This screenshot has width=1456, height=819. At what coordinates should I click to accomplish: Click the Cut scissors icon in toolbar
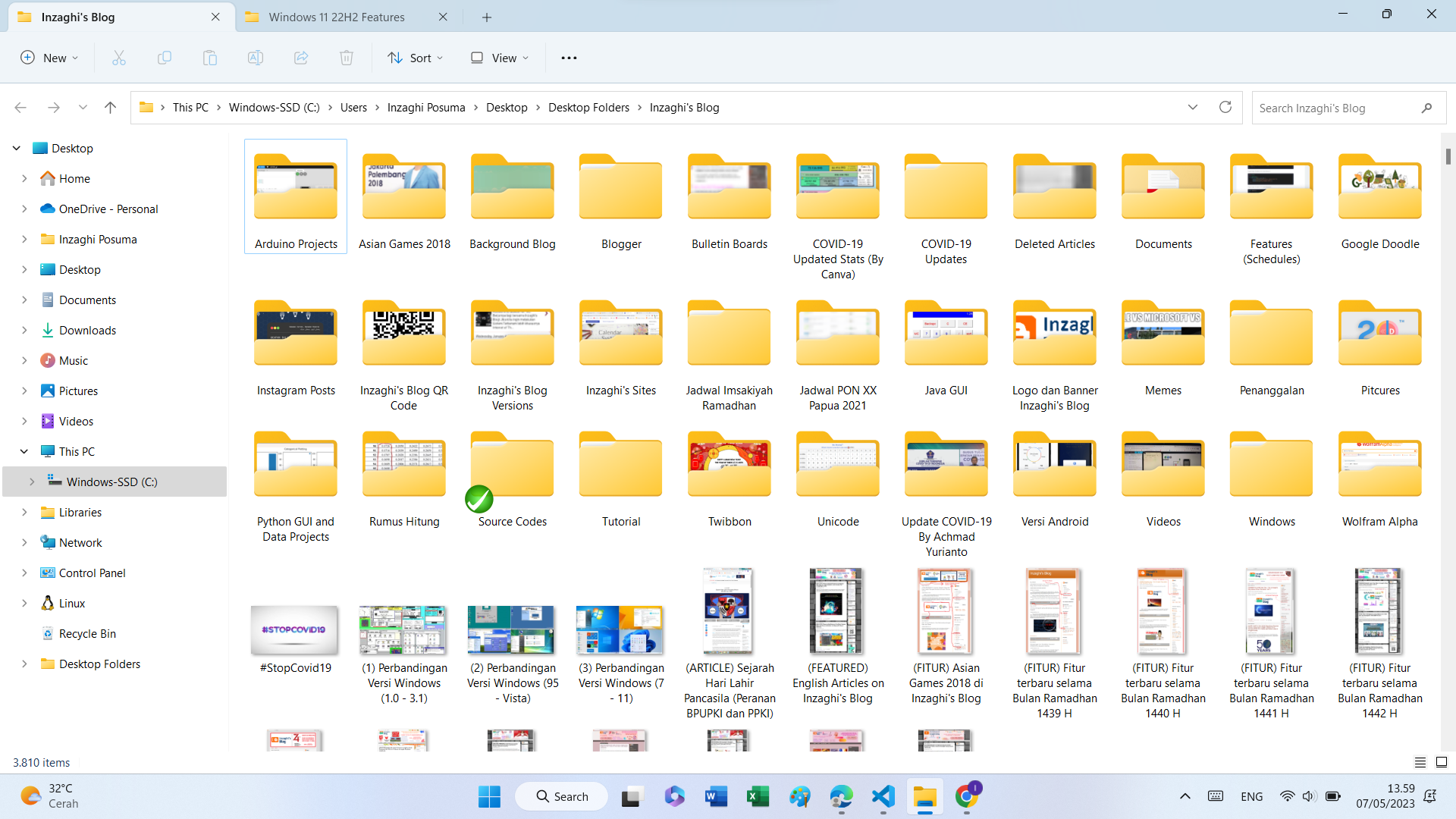click(119, 58)
